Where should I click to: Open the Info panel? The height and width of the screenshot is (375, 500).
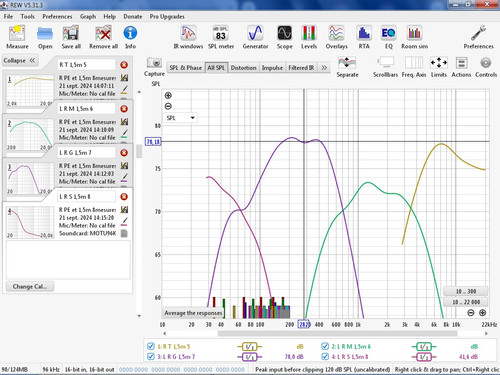coord(130,37)
